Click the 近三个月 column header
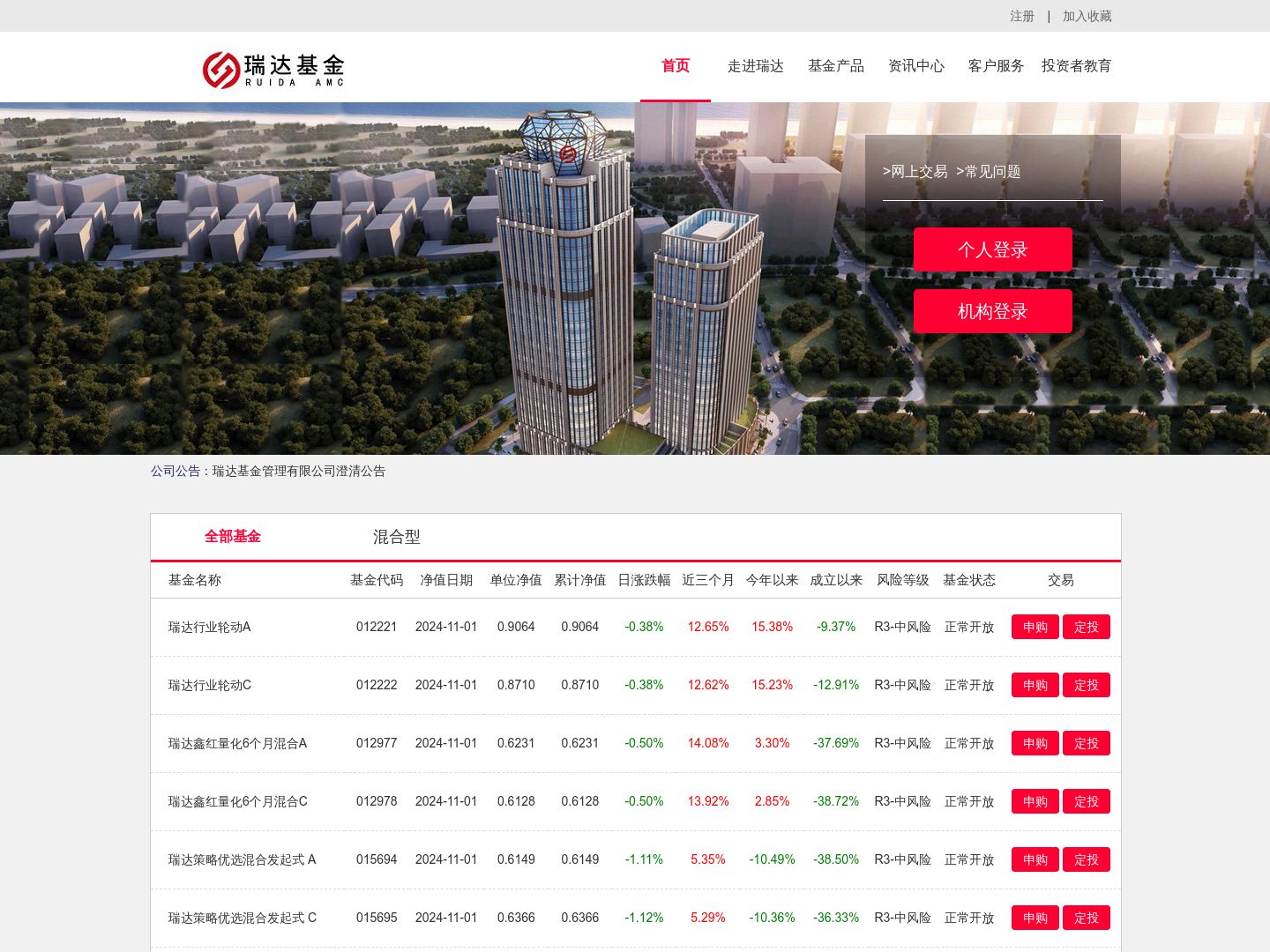 coord(708,580)
